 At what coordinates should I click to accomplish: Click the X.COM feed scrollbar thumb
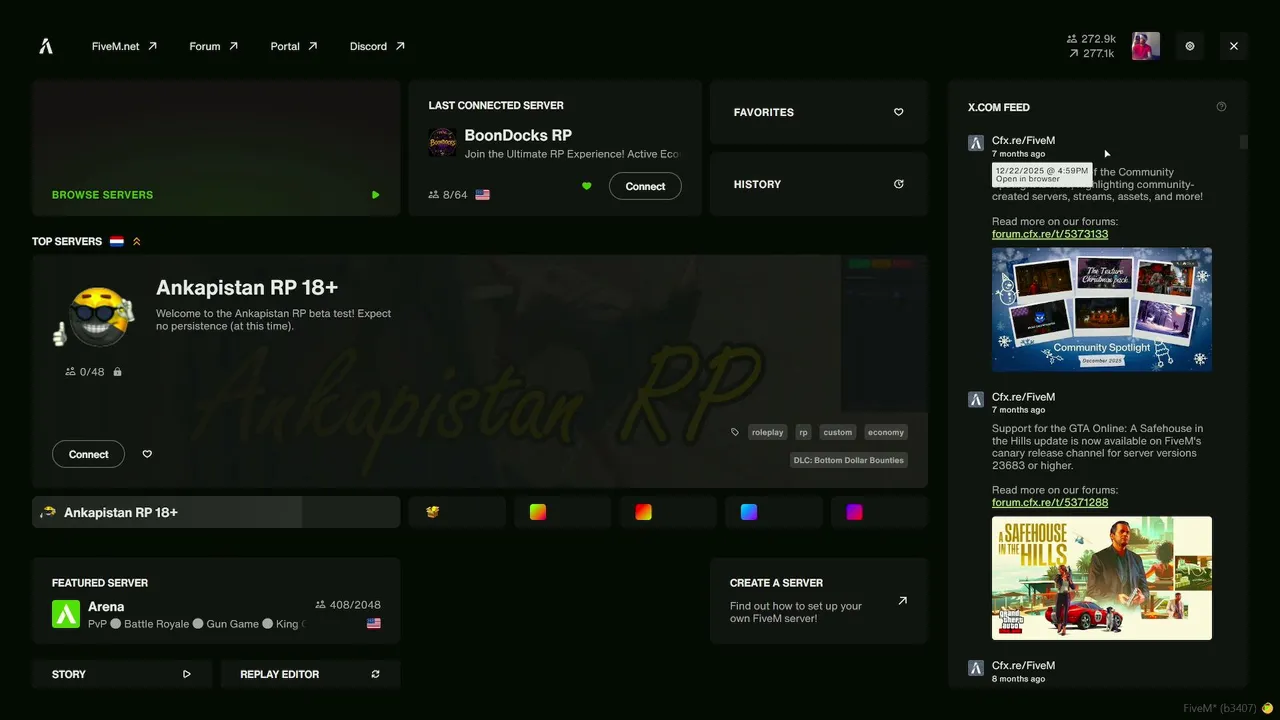(x=1244, y=142)
